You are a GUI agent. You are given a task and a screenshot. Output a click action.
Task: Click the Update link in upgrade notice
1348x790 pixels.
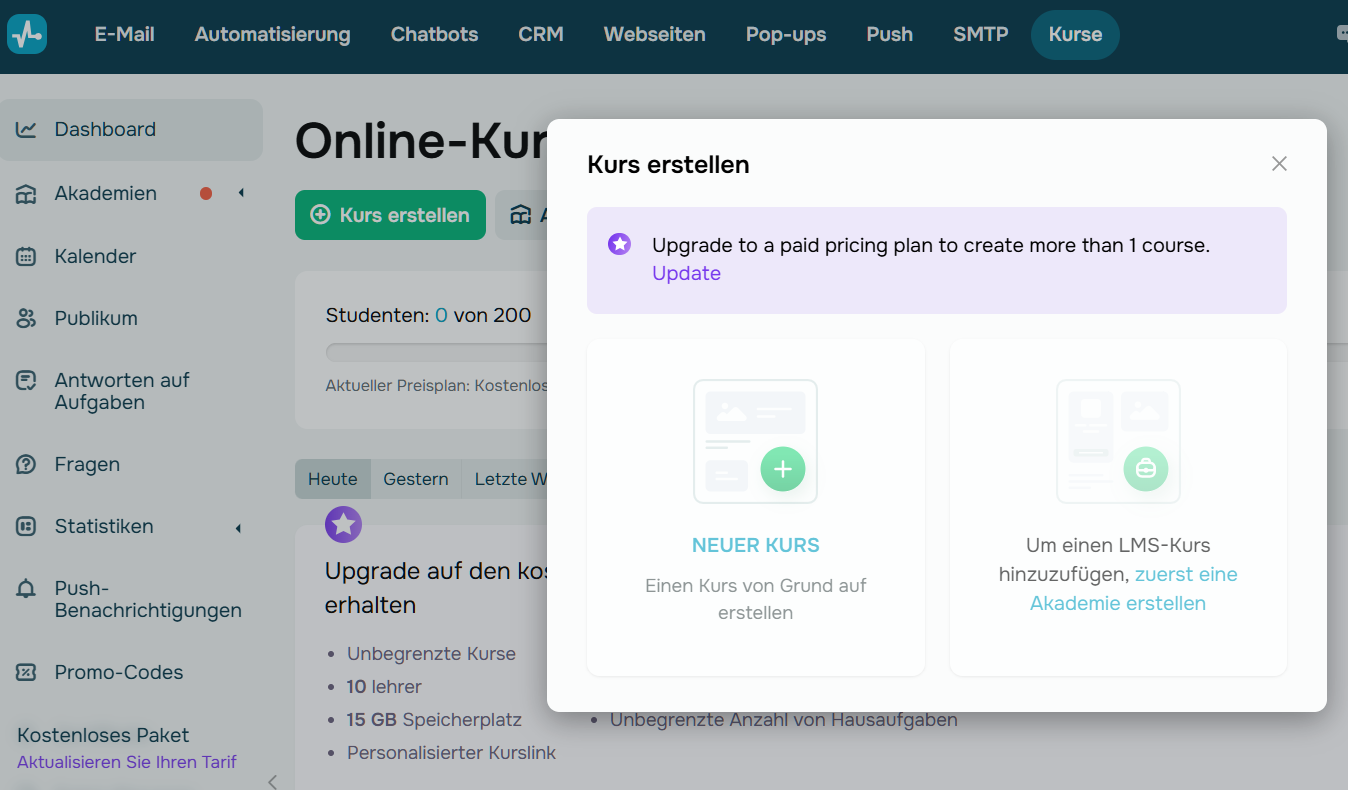coord(686,273)
